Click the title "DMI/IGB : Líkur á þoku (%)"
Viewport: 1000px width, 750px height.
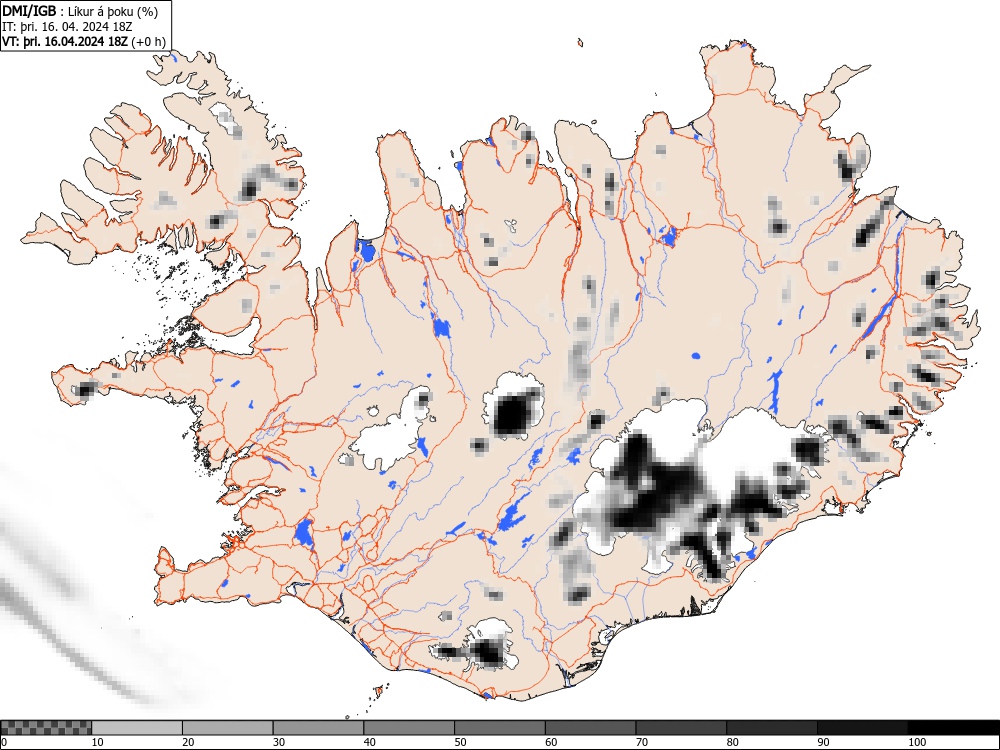click(x=80, y=11)
